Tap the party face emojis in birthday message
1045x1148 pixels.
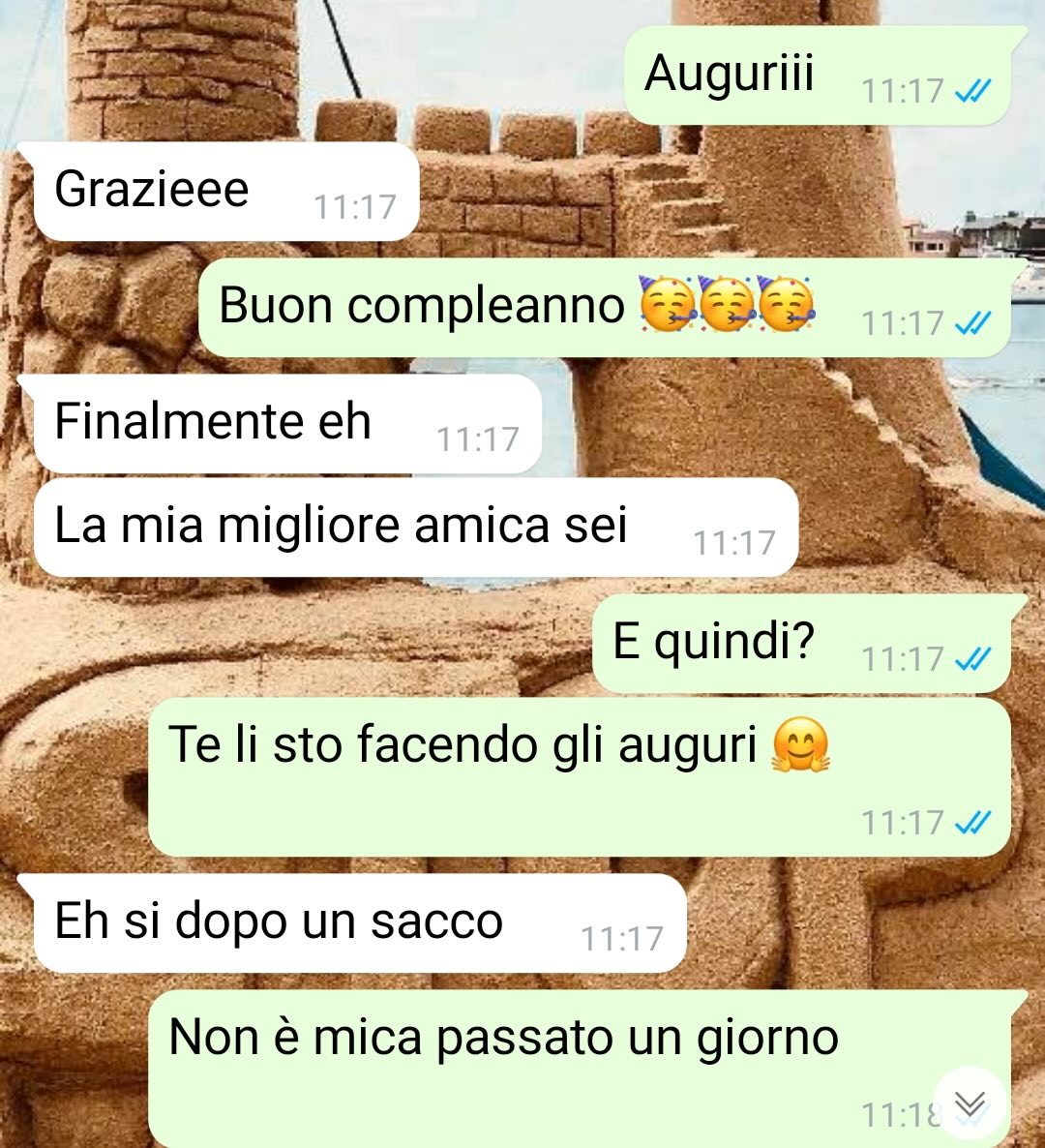727,304
